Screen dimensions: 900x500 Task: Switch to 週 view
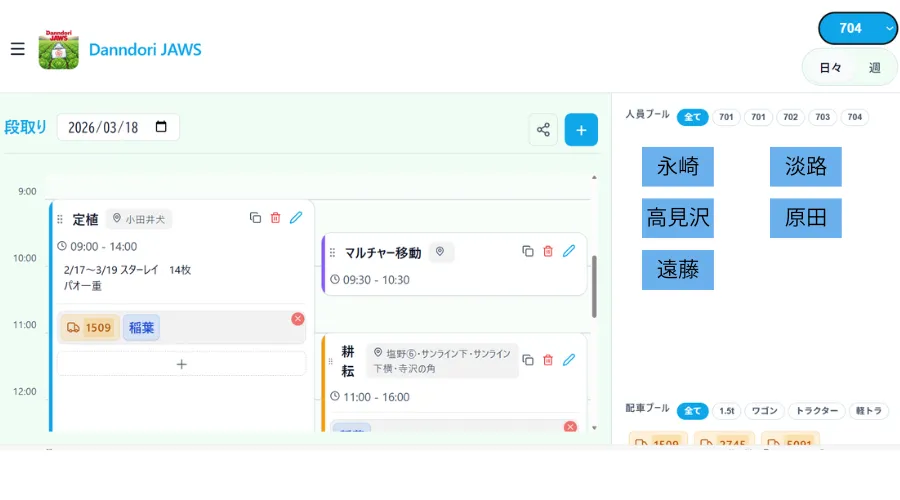(874, 68)
